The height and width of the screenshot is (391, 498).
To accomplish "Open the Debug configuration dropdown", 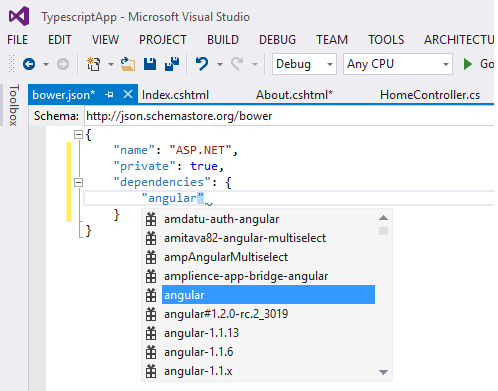I will click(304, 64).
